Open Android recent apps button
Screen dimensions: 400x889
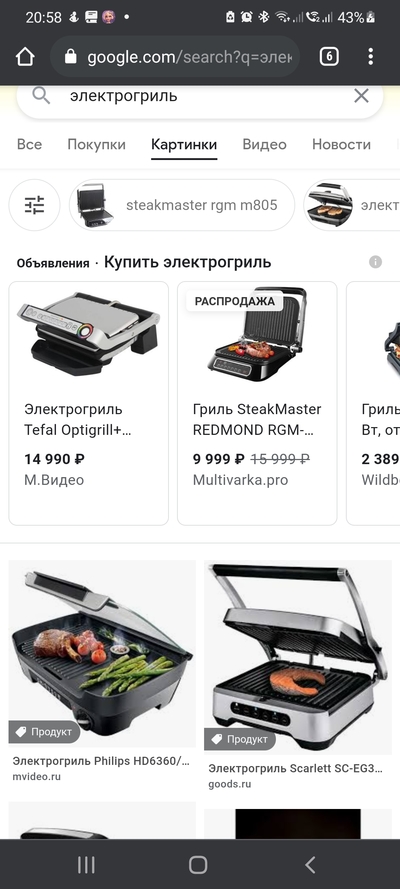86,865
